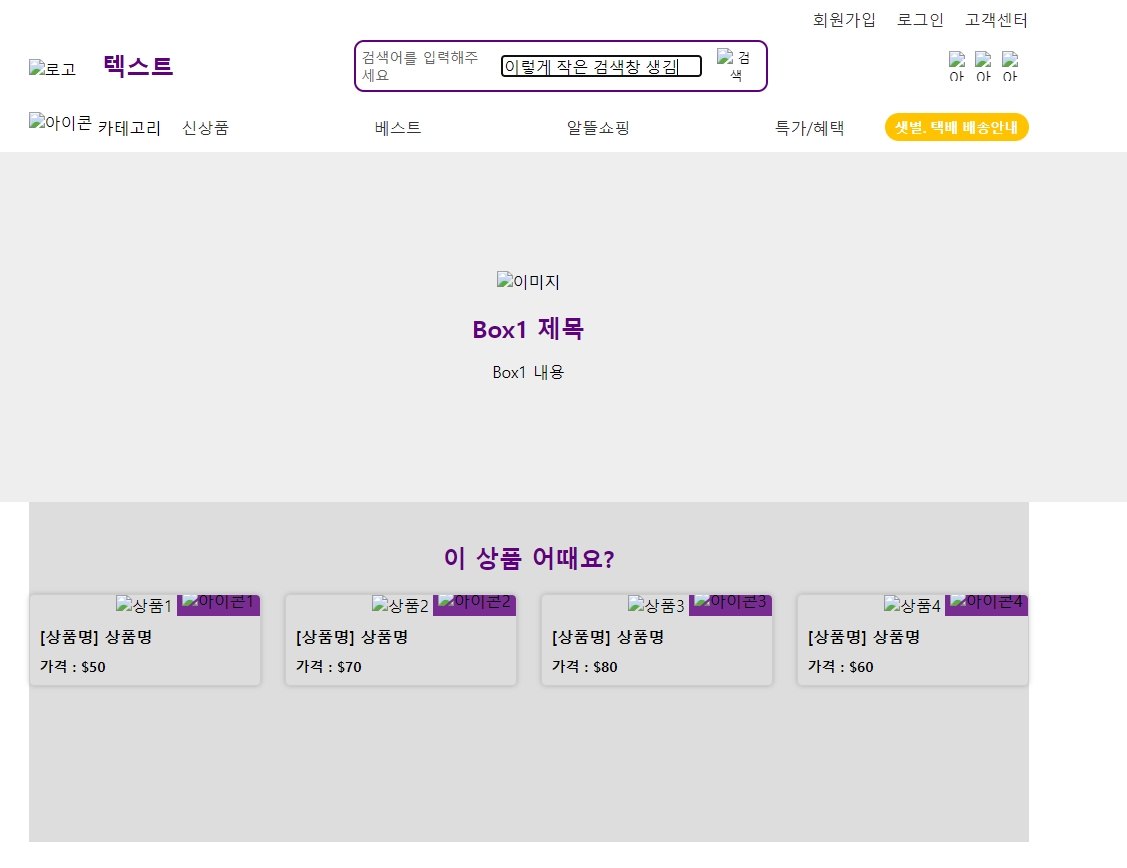Click the Box1 제목 heading
Image resolution: width=1127 pixels, height=868 pixels.
[x=528, y=330]
